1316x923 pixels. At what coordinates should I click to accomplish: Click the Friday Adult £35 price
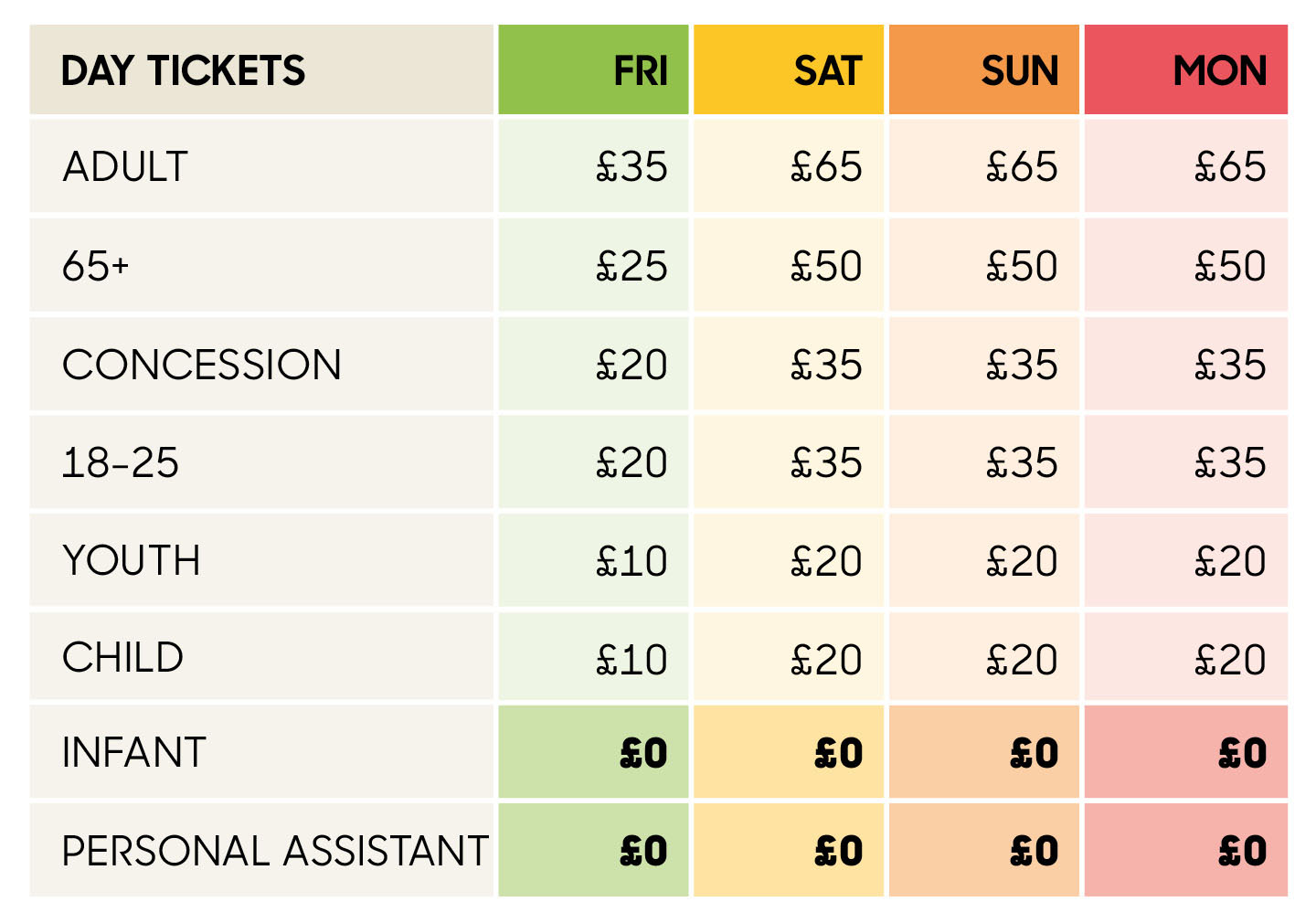[631, 167]
